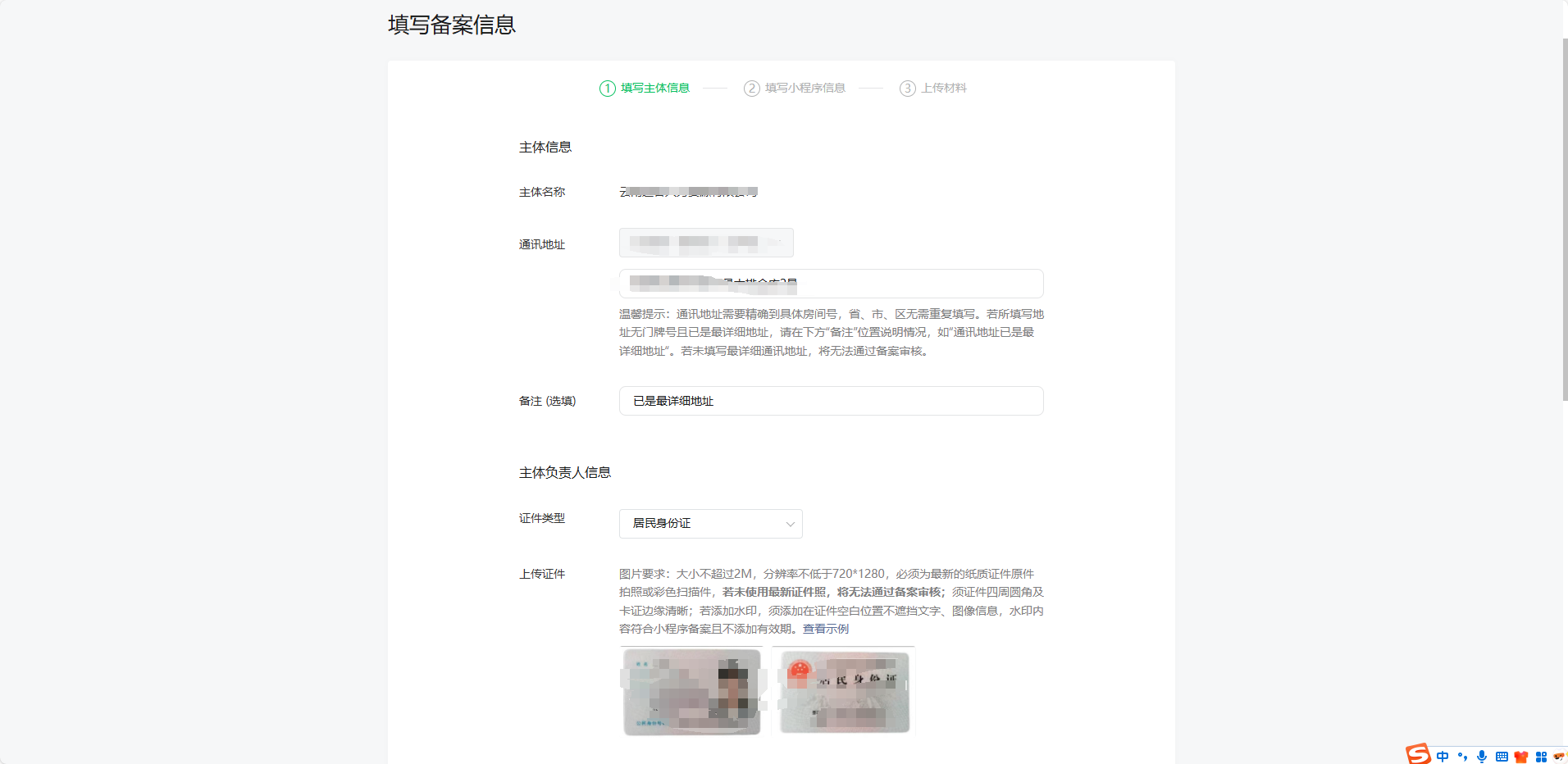Viewport: 1568px width, 764px height.
Task: Click the step 3 circled number icon
Action: 908,88
